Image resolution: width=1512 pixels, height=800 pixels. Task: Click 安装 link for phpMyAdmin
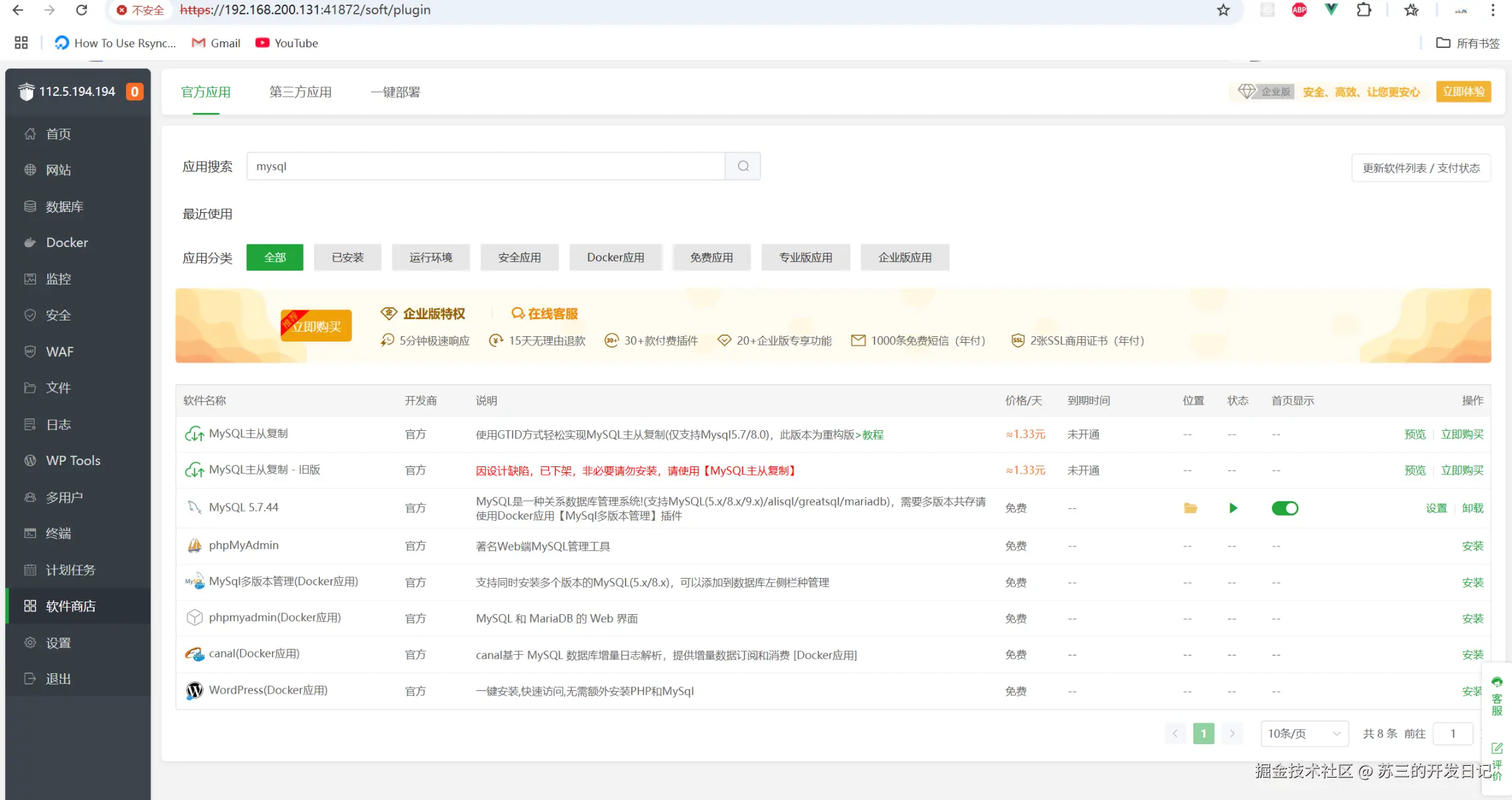[1472, 546]
